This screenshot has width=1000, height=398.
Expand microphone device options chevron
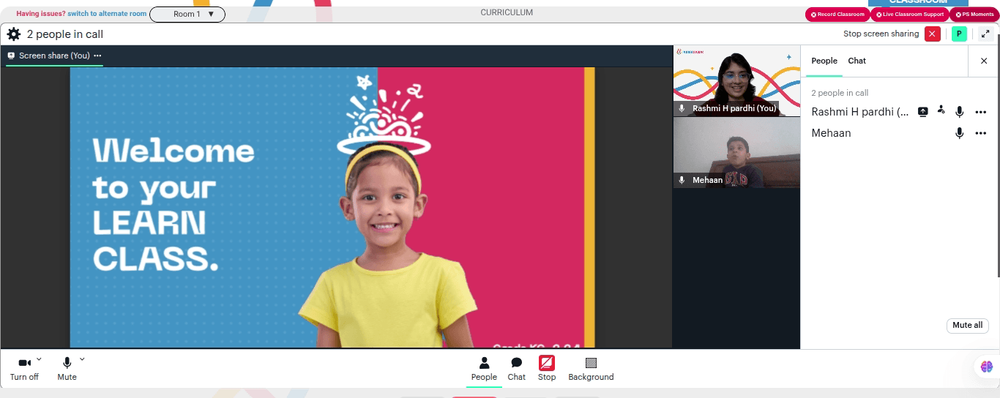(x=82, y=359)
